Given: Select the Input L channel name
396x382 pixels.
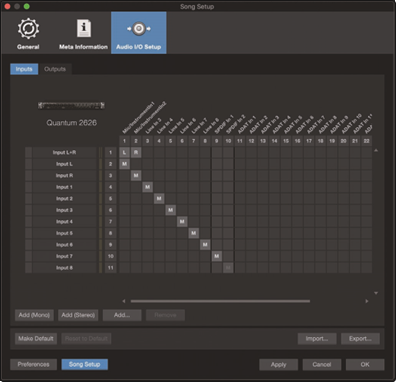Looking at the screenshot, I should pyautogui.click(x=64, y=164).
